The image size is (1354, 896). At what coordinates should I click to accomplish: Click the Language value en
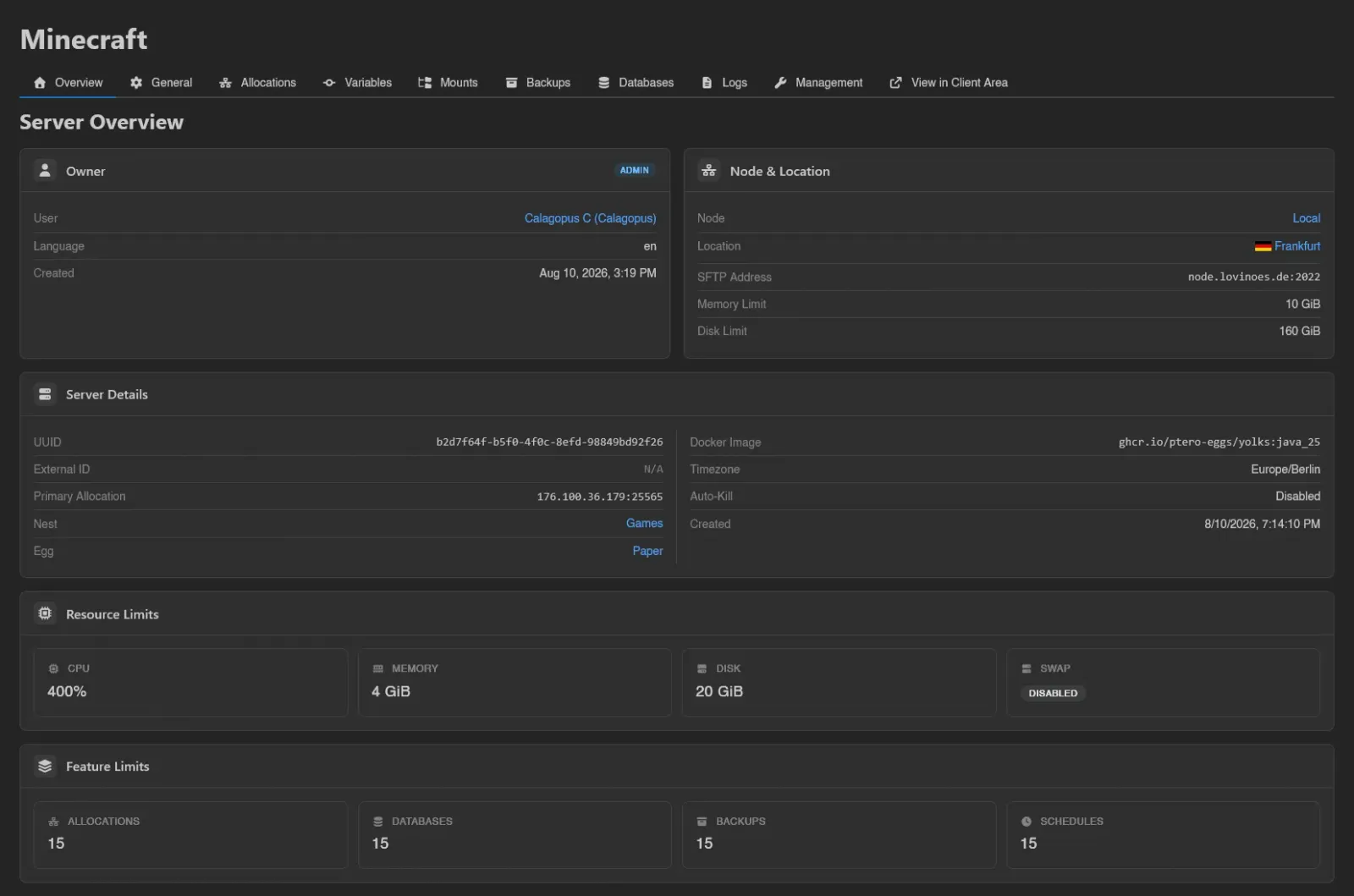click(x=650, y=246)
